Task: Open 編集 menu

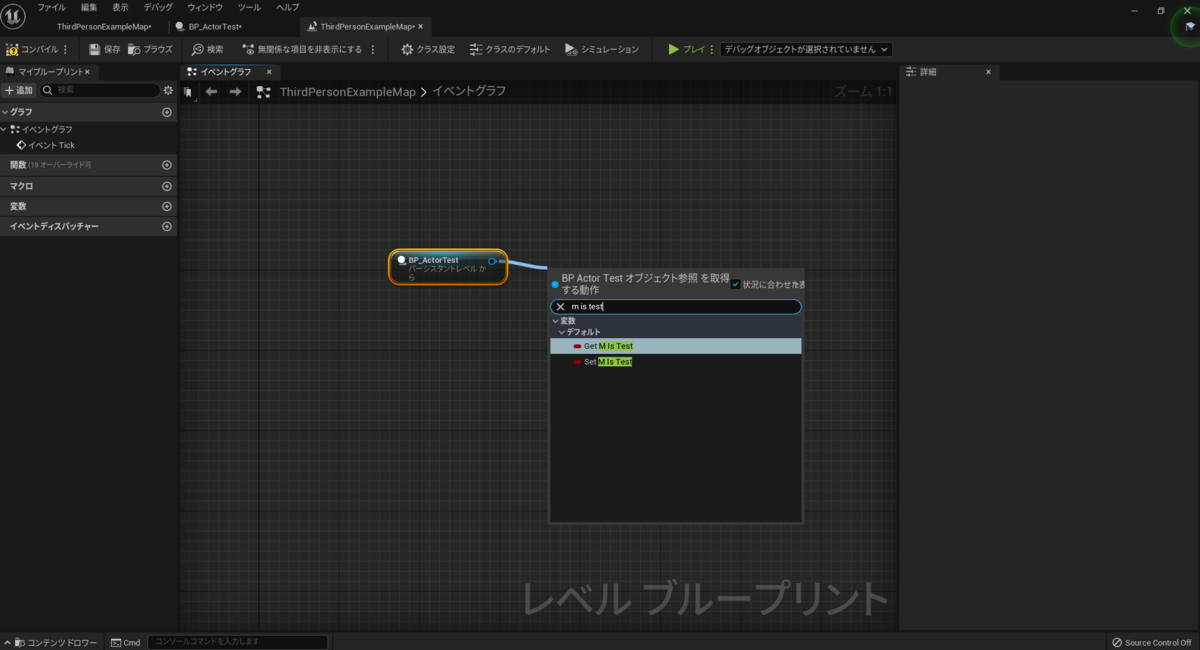Action: click(x=89, y=7)
